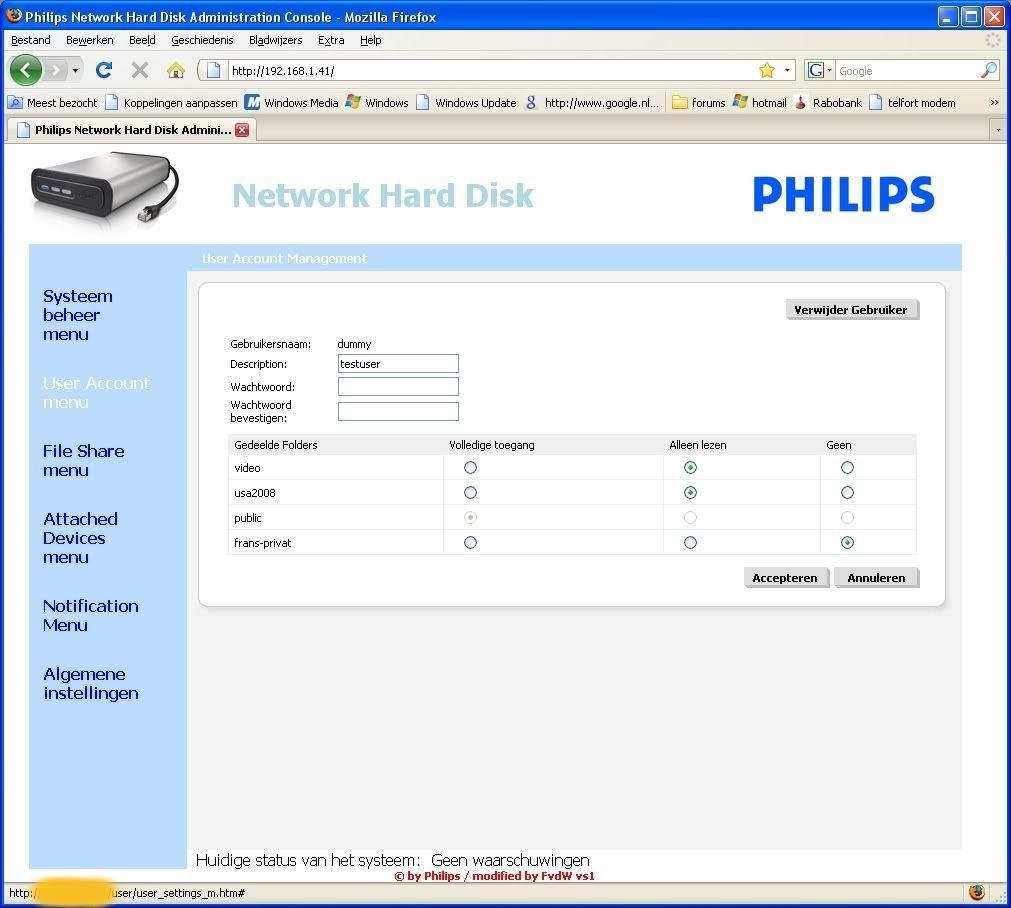Open the Firefox home page
This screenshot has width=1011, height=908.
[x=176, y=70]
